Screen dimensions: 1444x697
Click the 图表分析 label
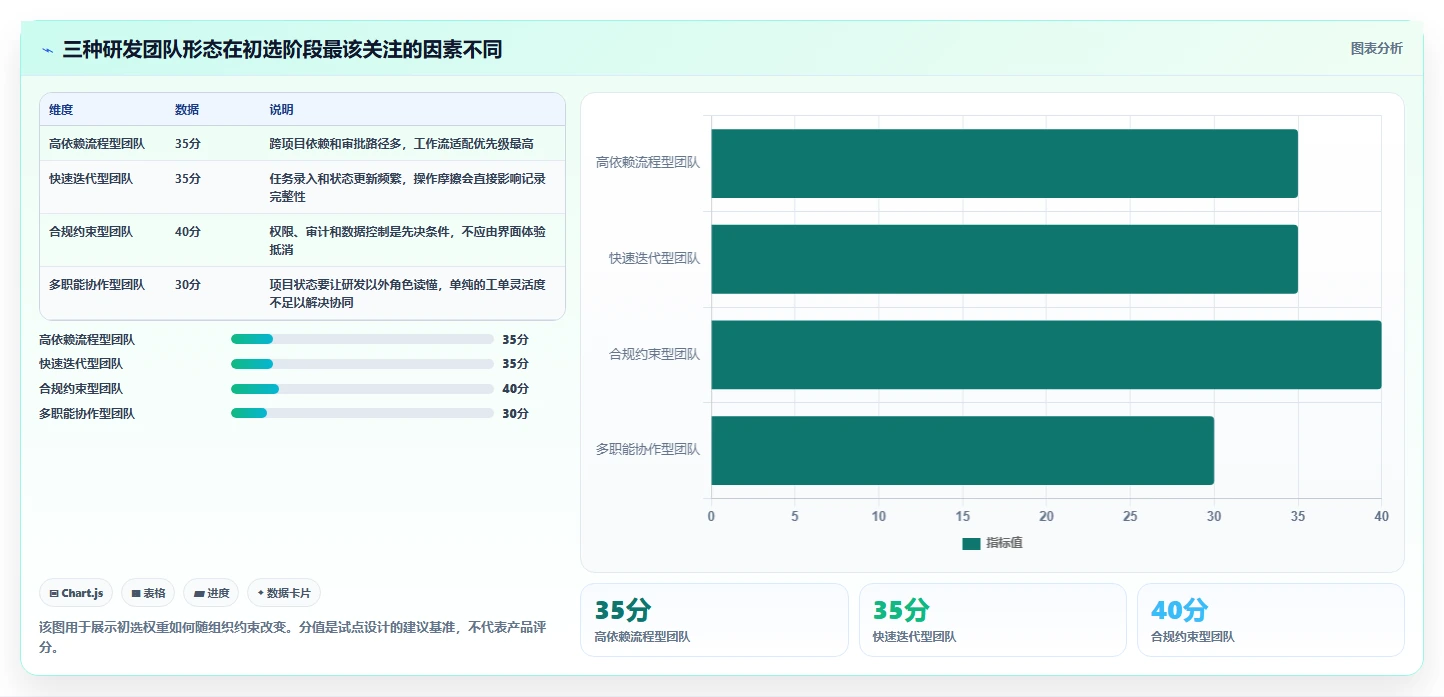(1376, 48)
